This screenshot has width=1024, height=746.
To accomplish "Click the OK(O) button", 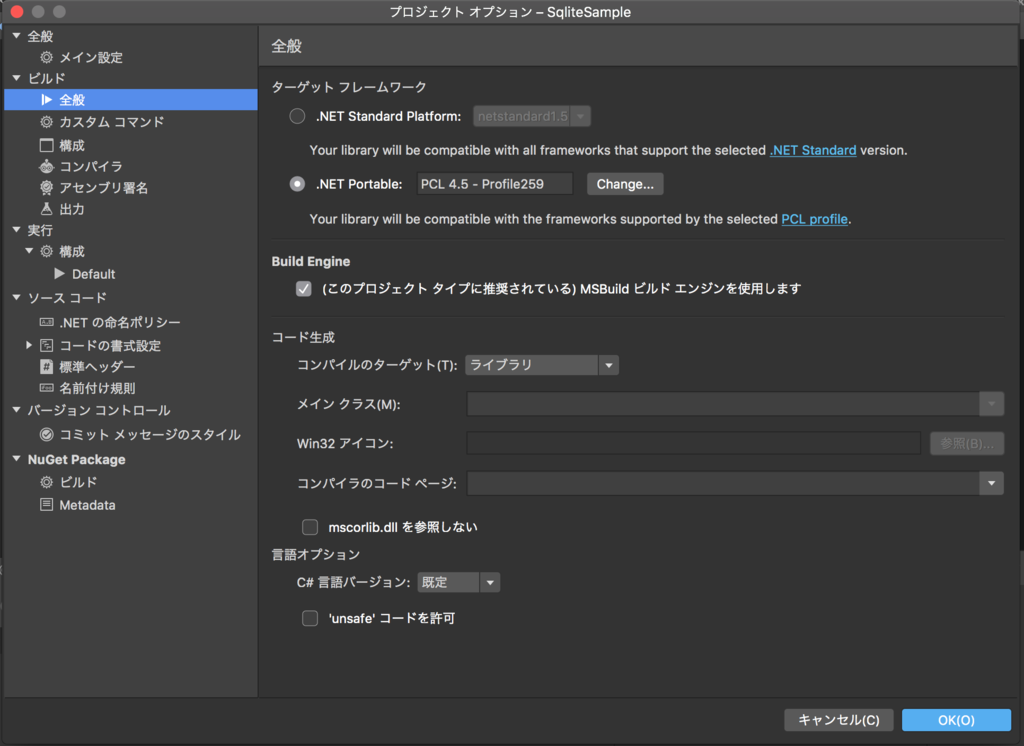I will 956,720.
